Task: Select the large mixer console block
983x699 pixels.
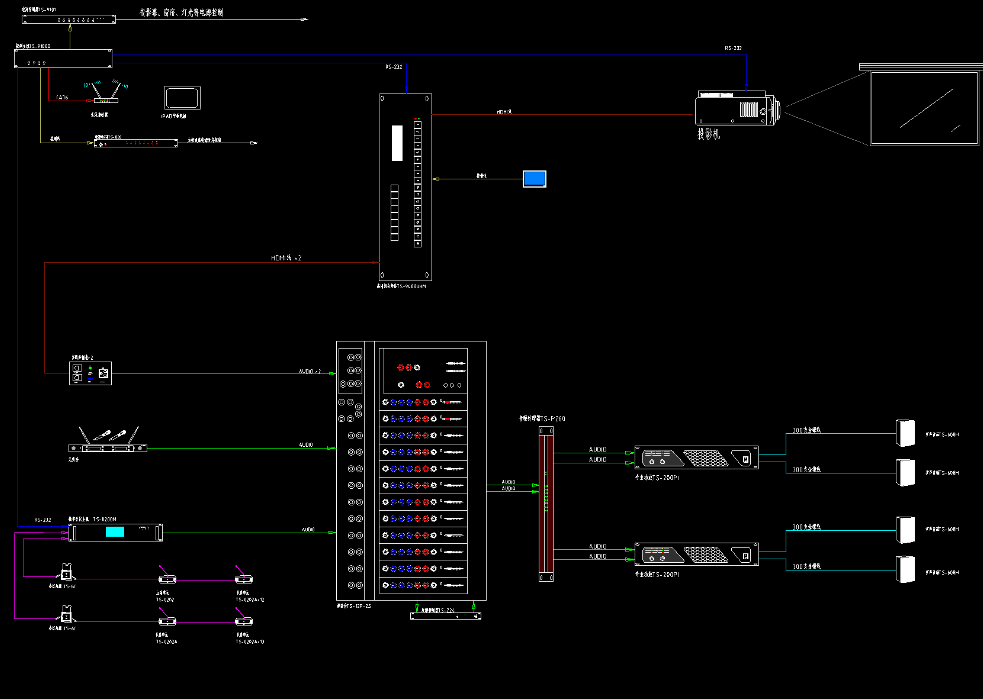Action: 412,470
